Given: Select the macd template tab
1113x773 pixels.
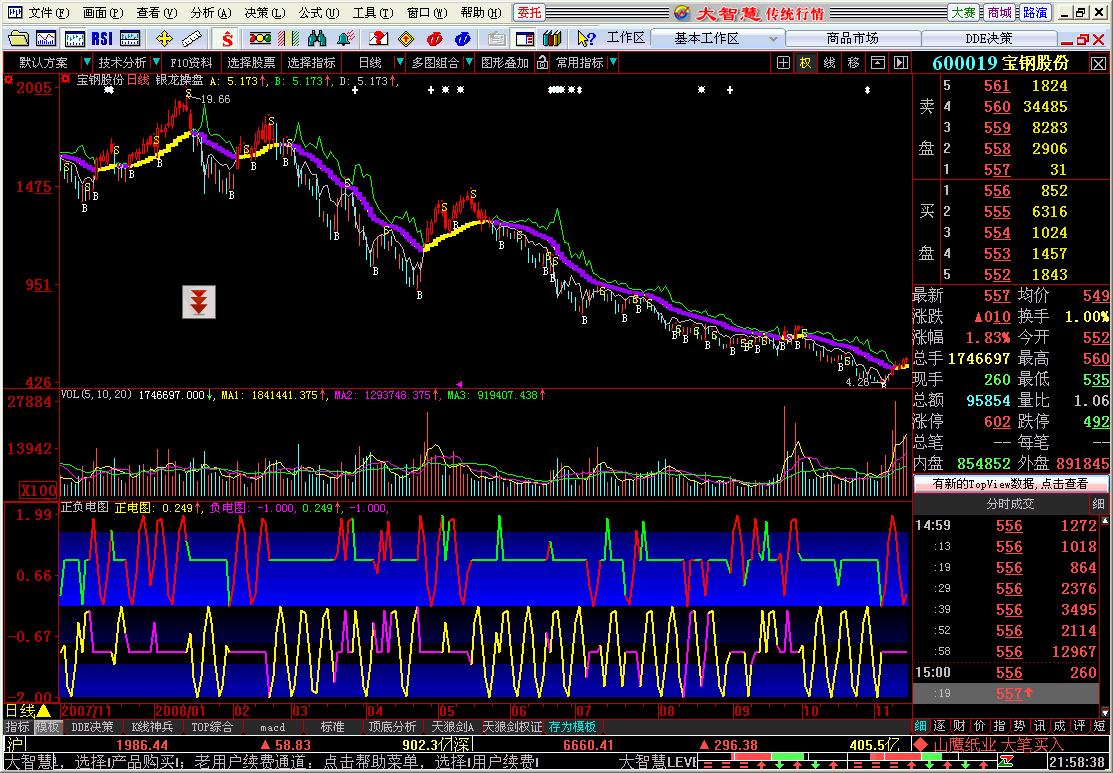Looking at the screenshot, I should [x=273, y=727].
